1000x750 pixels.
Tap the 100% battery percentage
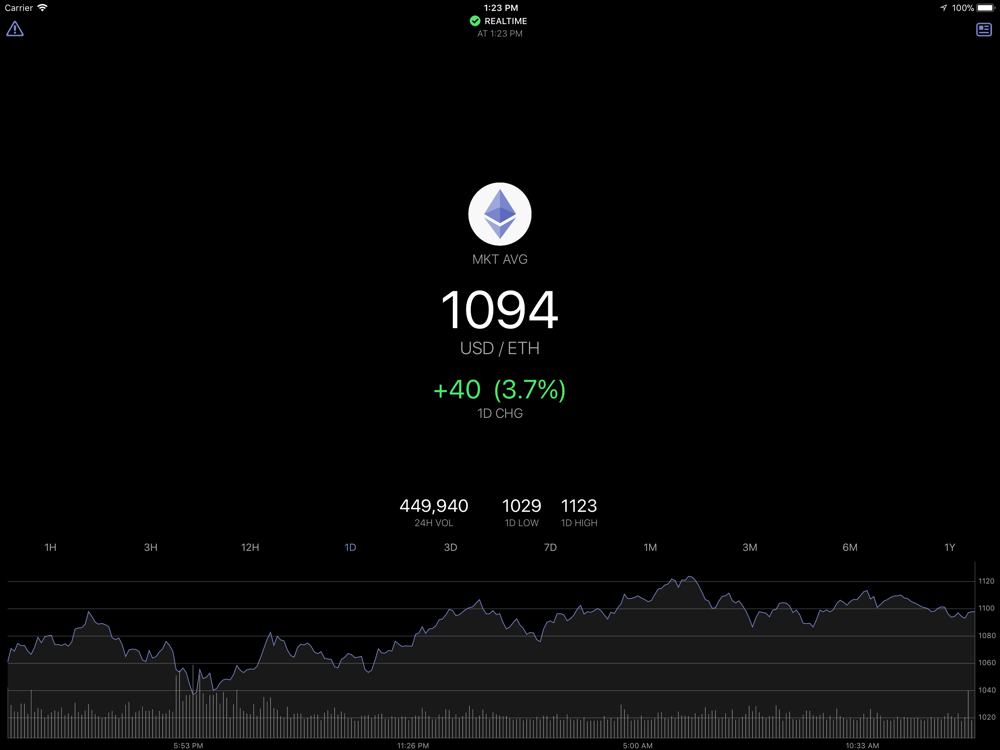pos(963,8)
